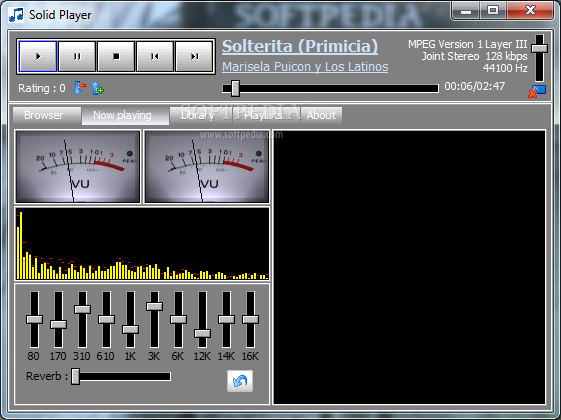Viewport: 561px width, 420px height.
Task: Click the 80 Hz equalizer slider handle
Action: click(x=34, y=319)
